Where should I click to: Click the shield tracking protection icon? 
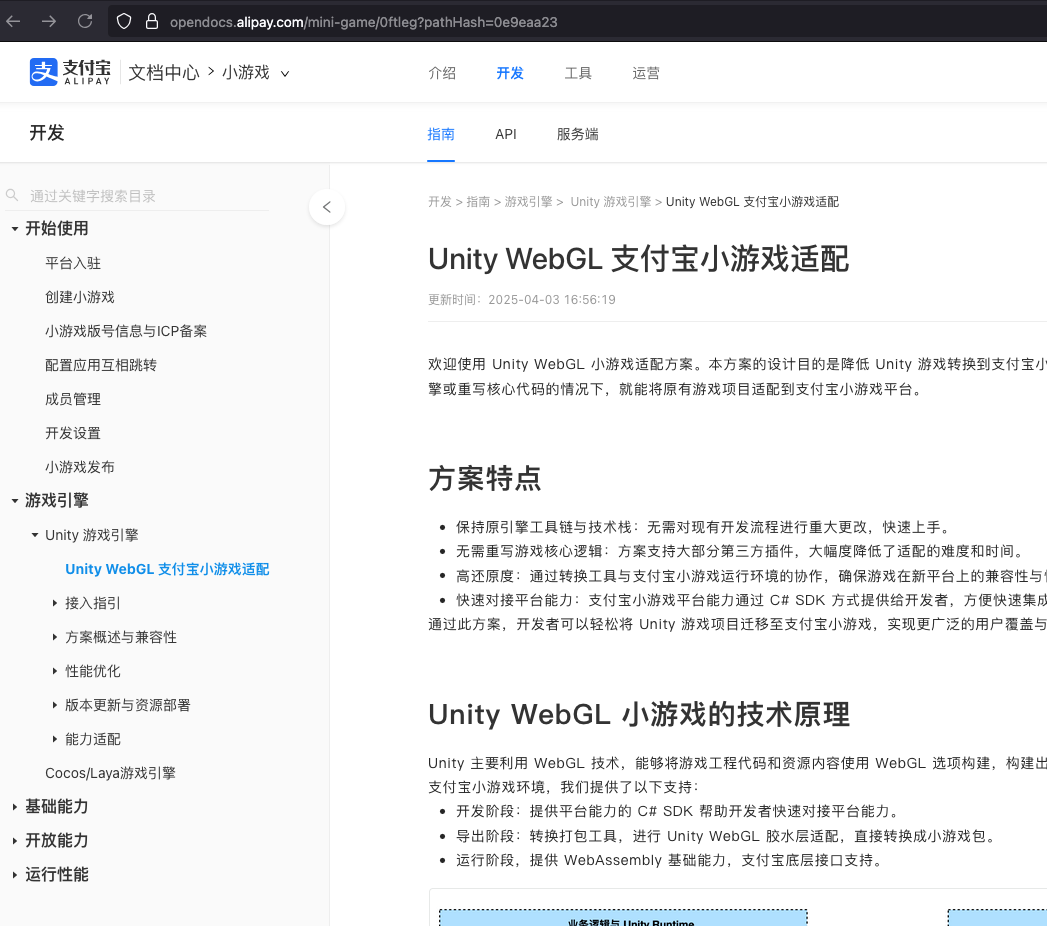click(x=124, y=21)
